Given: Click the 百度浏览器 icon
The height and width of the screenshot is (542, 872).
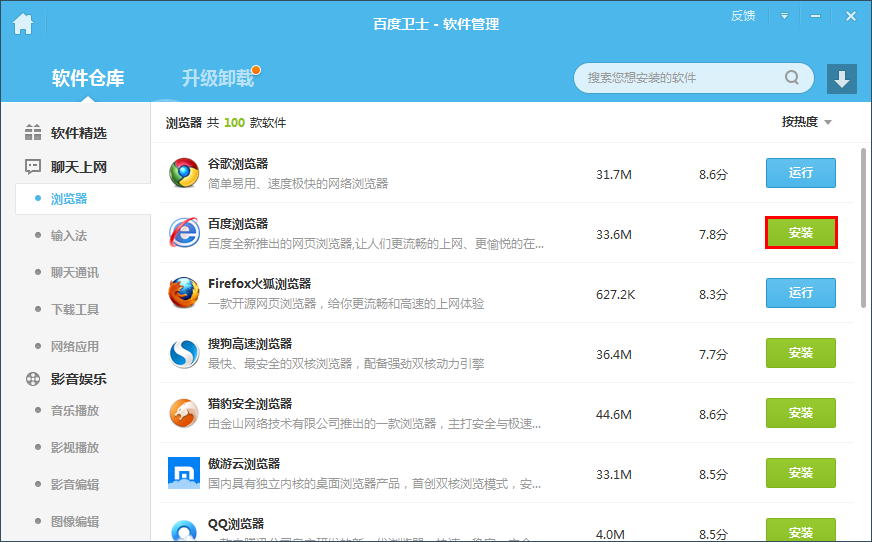Looking at the screenshot, I should [184, 233].
